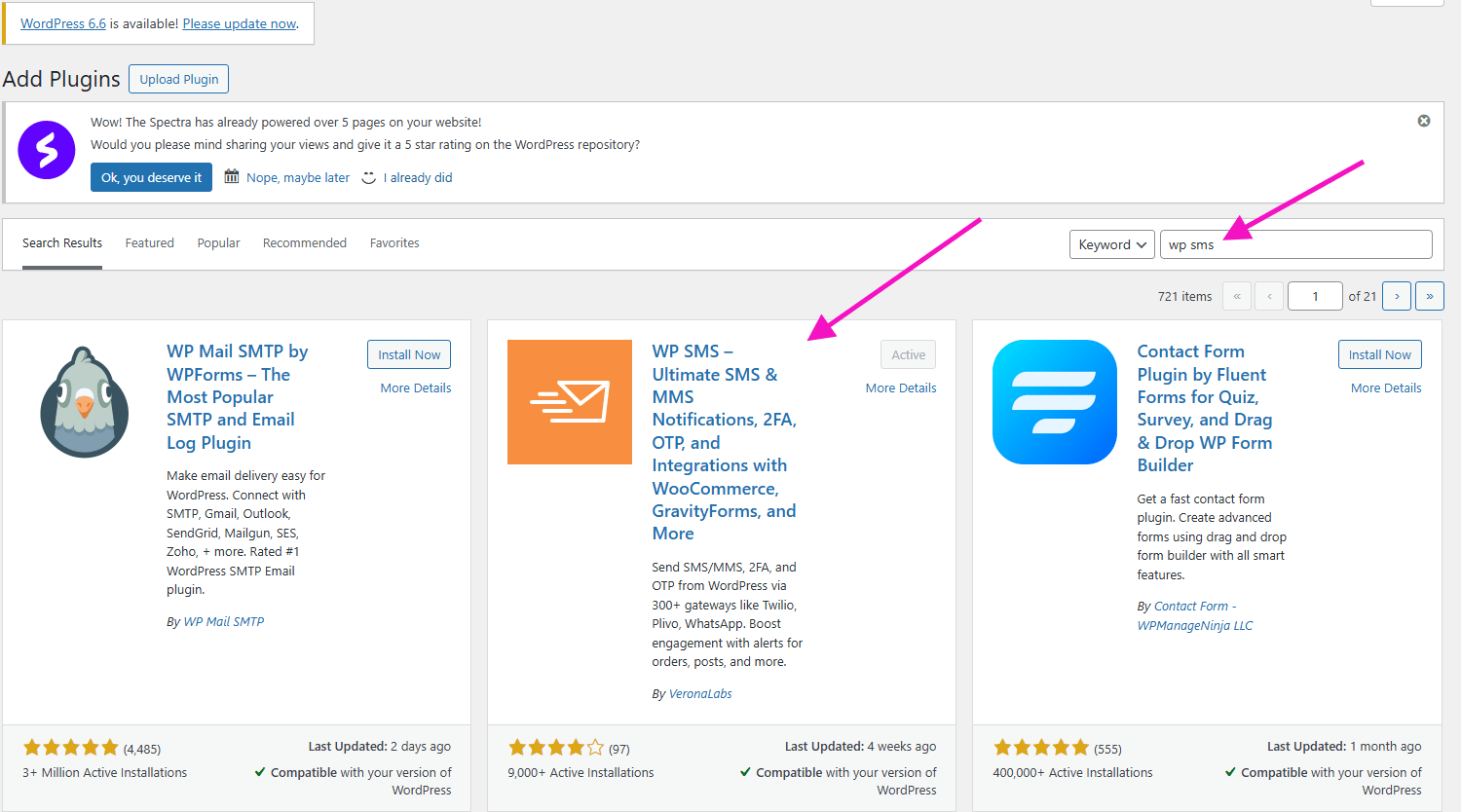View More Details for WP SMS
This screenshot has width=1461, height=812.
click(901, 388)
